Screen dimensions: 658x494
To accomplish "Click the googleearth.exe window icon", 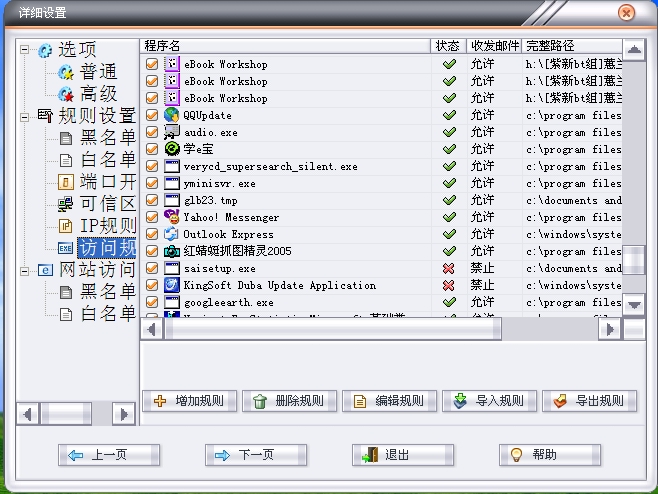I will 172,302.
